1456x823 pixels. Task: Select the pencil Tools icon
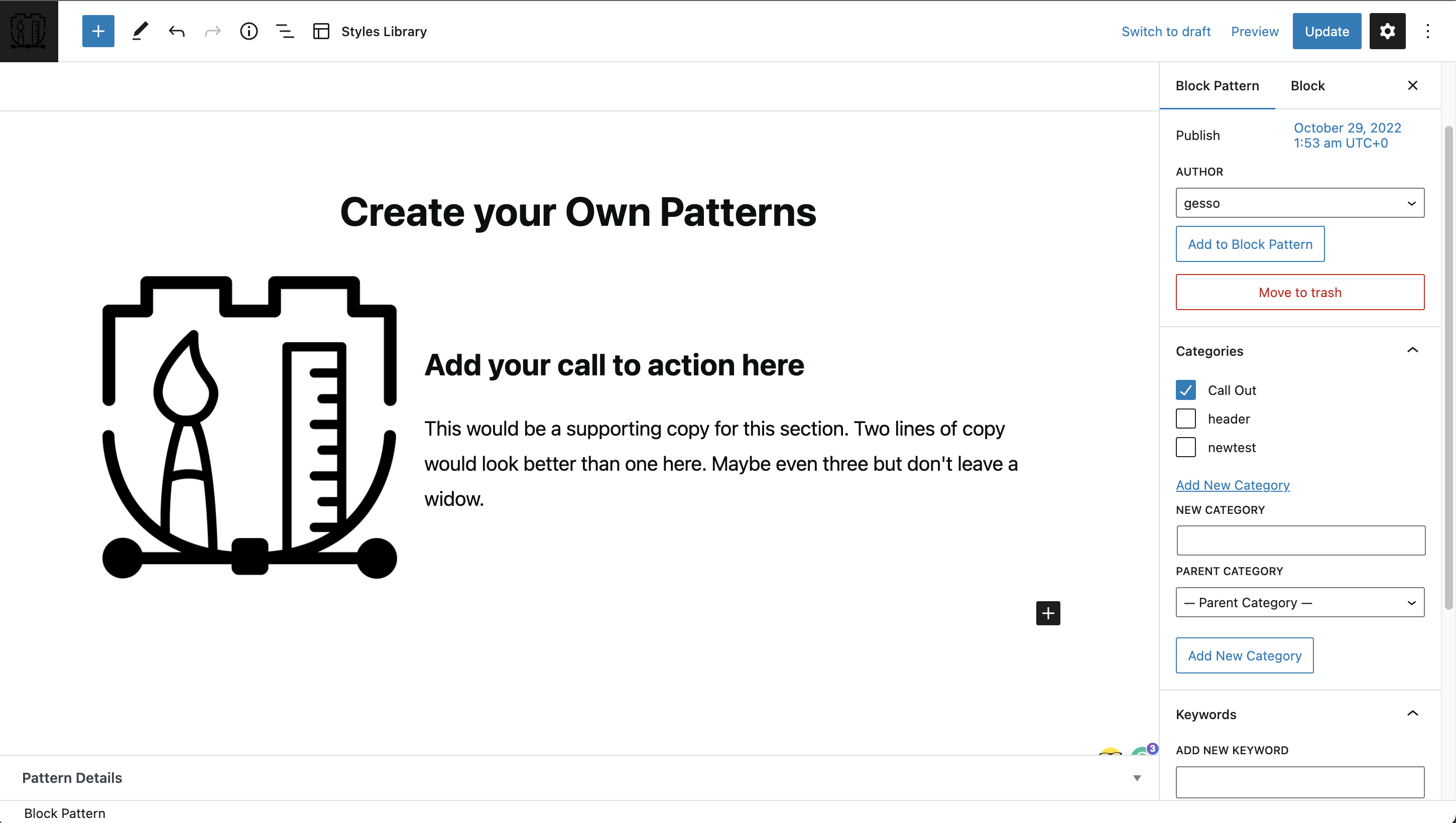(x=140, y=31)
